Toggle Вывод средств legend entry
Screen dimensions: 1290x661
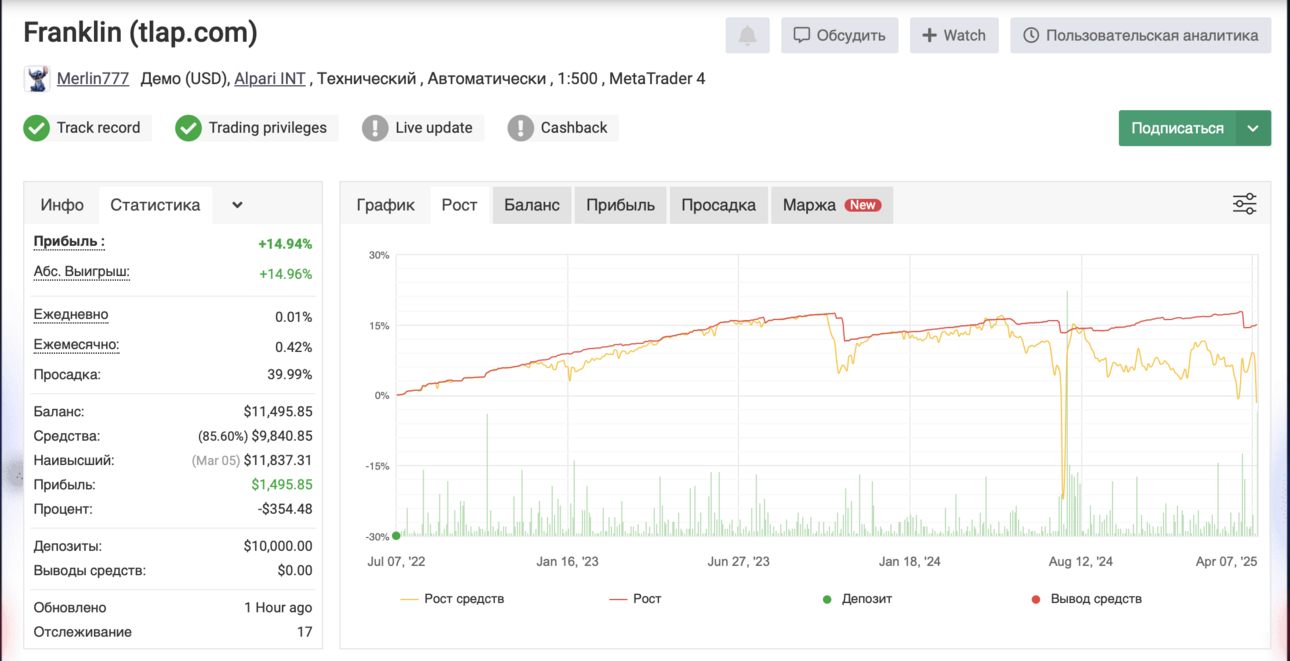click(x=1086, y=599)
